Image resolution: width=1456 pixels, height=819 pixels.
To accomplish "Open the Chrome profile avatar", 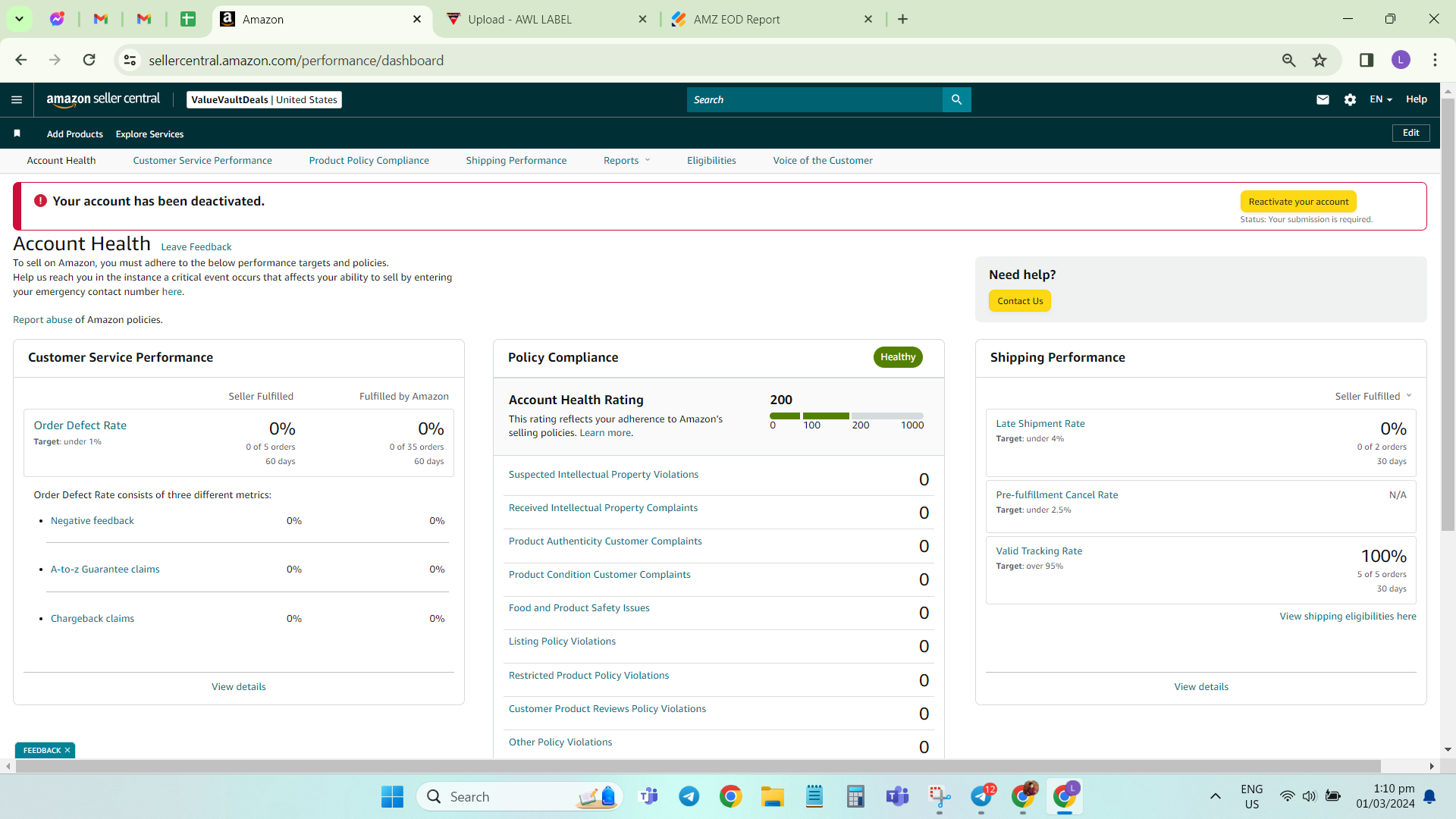I will pos(1401,60).
